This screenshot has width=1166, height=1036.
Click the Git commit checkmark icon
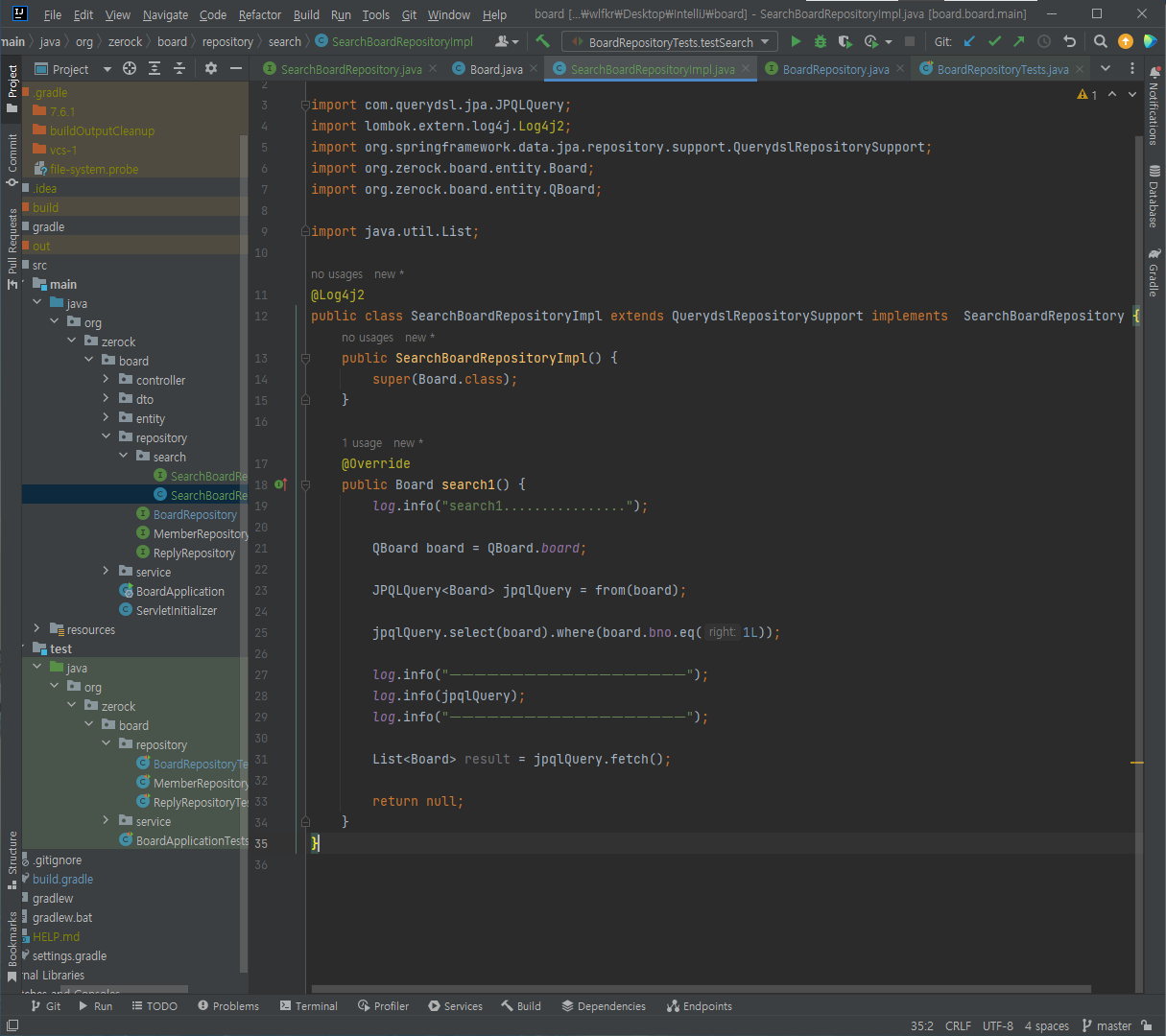(x=994, y=41)
